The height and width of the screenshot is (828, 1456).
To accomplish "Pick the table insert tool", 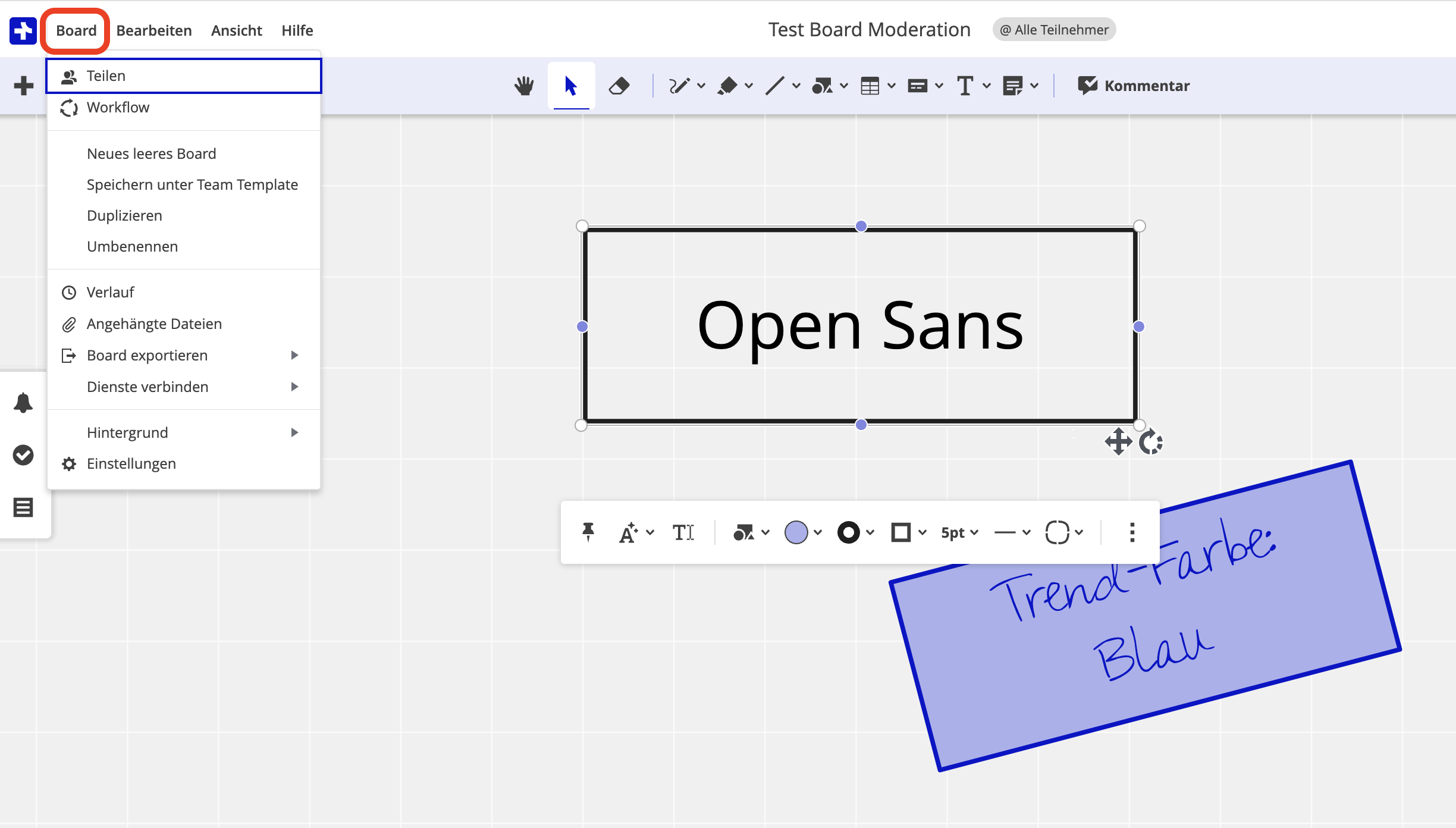I will tap(870, 86).
